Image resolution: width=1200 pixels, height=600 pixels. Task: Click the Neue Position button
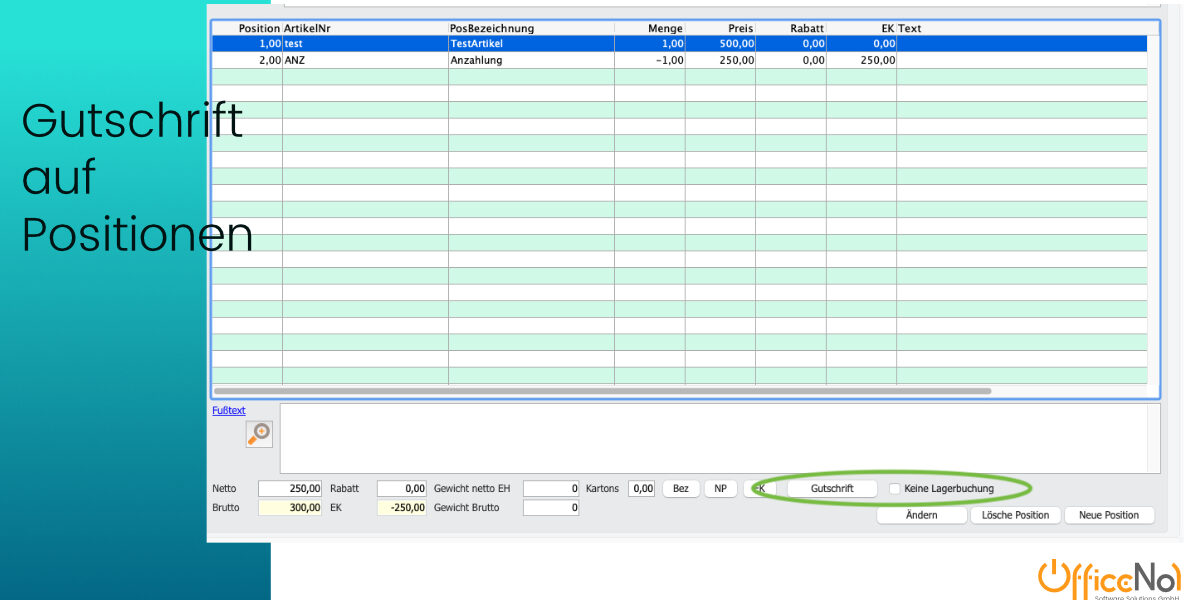pyautogui.click(x=1109, y=515)
